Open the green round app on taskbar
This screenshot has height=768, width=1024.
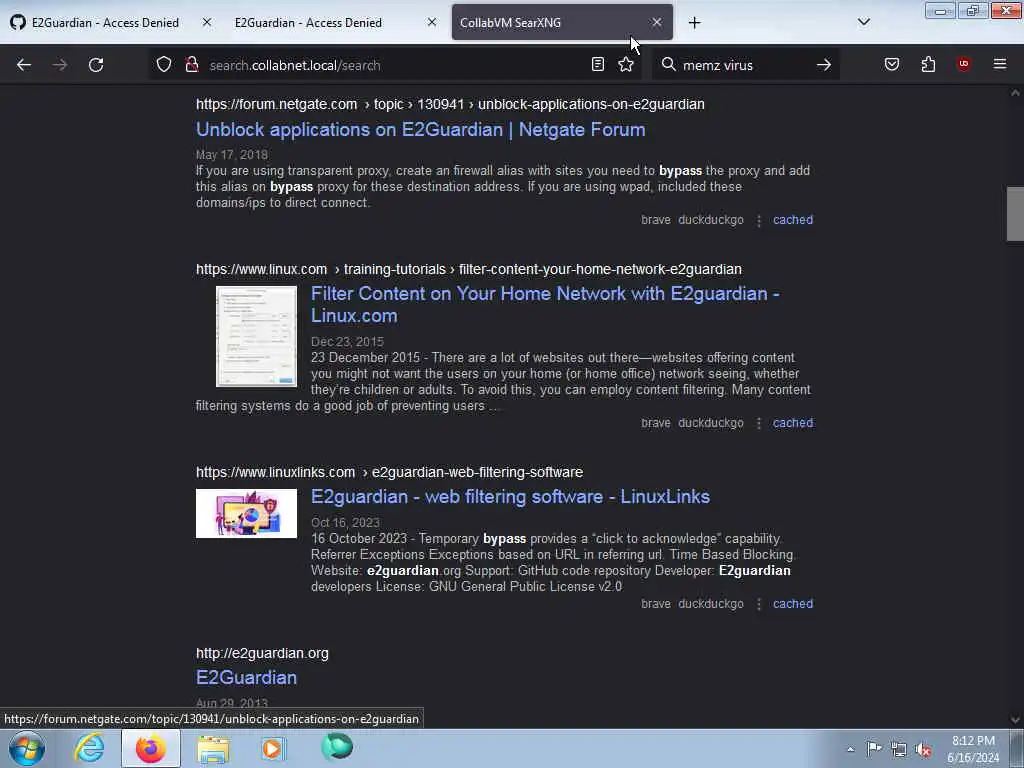pos(337,747)
